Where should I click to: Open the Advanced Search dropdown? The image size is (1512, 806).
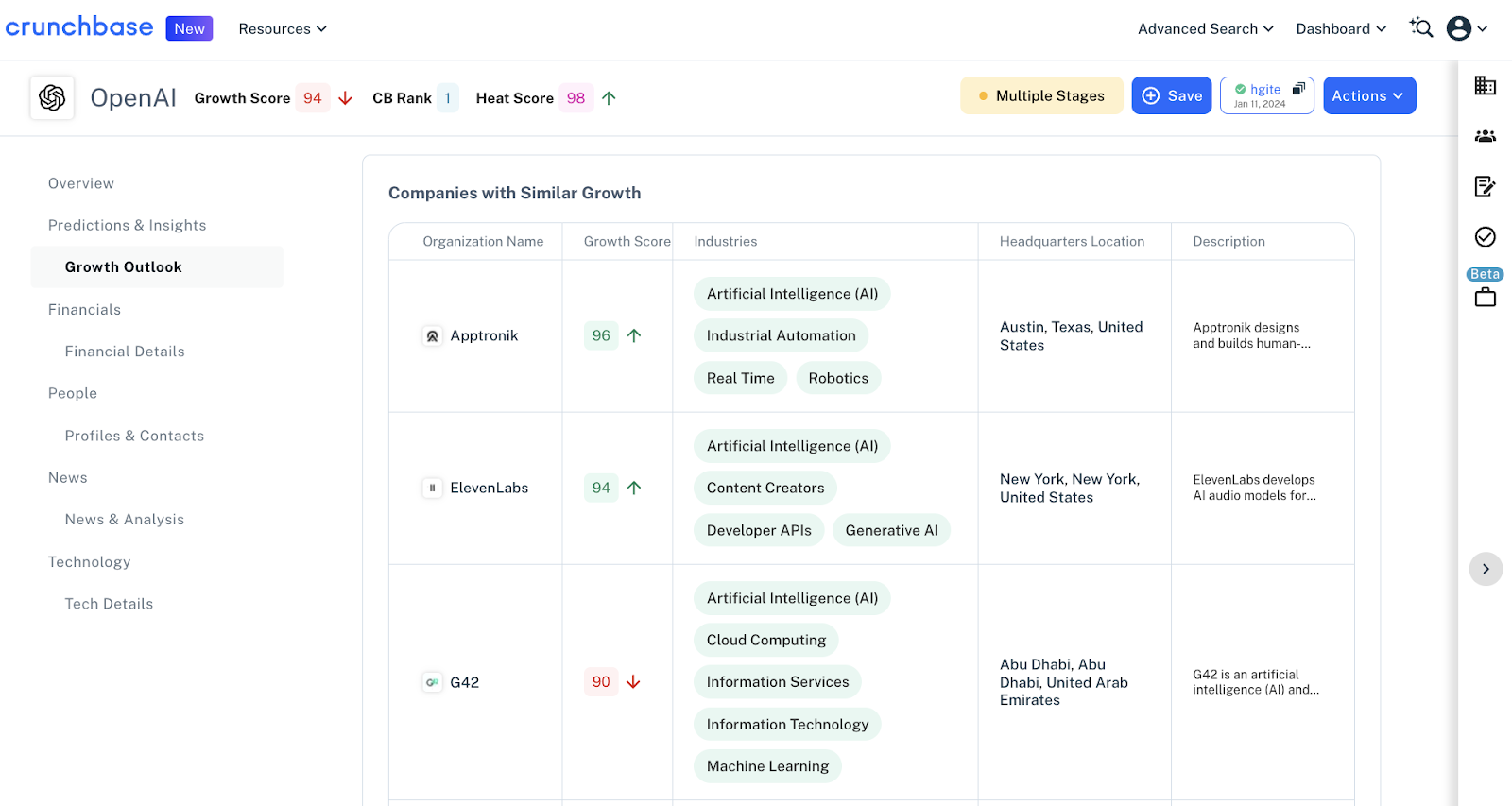click(1206, 29)
